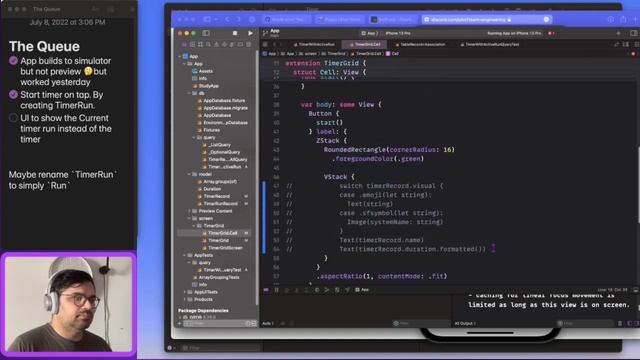The height and width of the screenshot is (360, 640).
Task: Open the find navigator
Action: [x=208, y=44]
